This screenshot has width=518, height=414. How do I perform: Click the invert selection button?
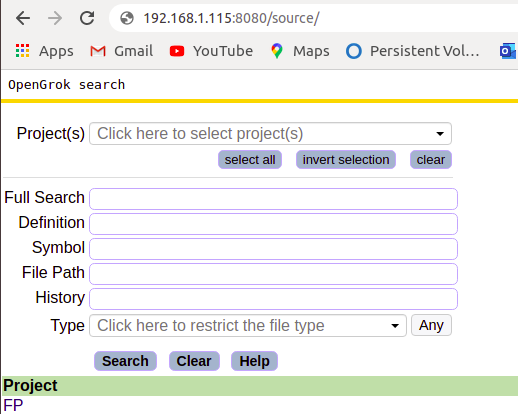pyautogui.click(x=346, y=160)
